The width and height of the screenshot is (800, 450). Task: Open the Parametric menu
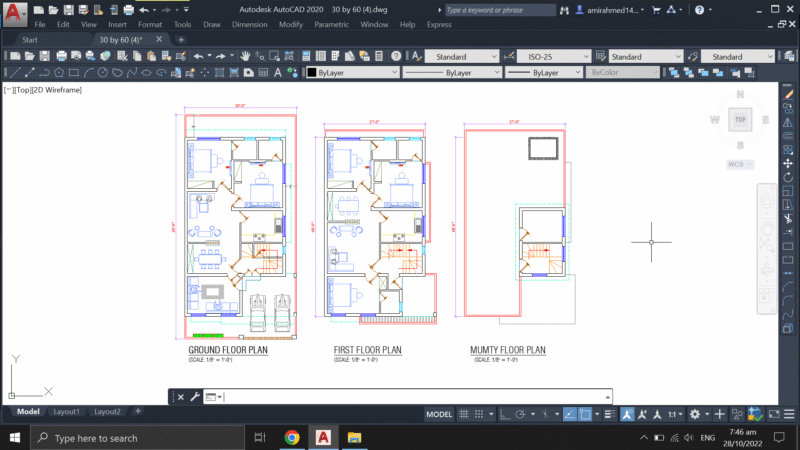[332, 24]
